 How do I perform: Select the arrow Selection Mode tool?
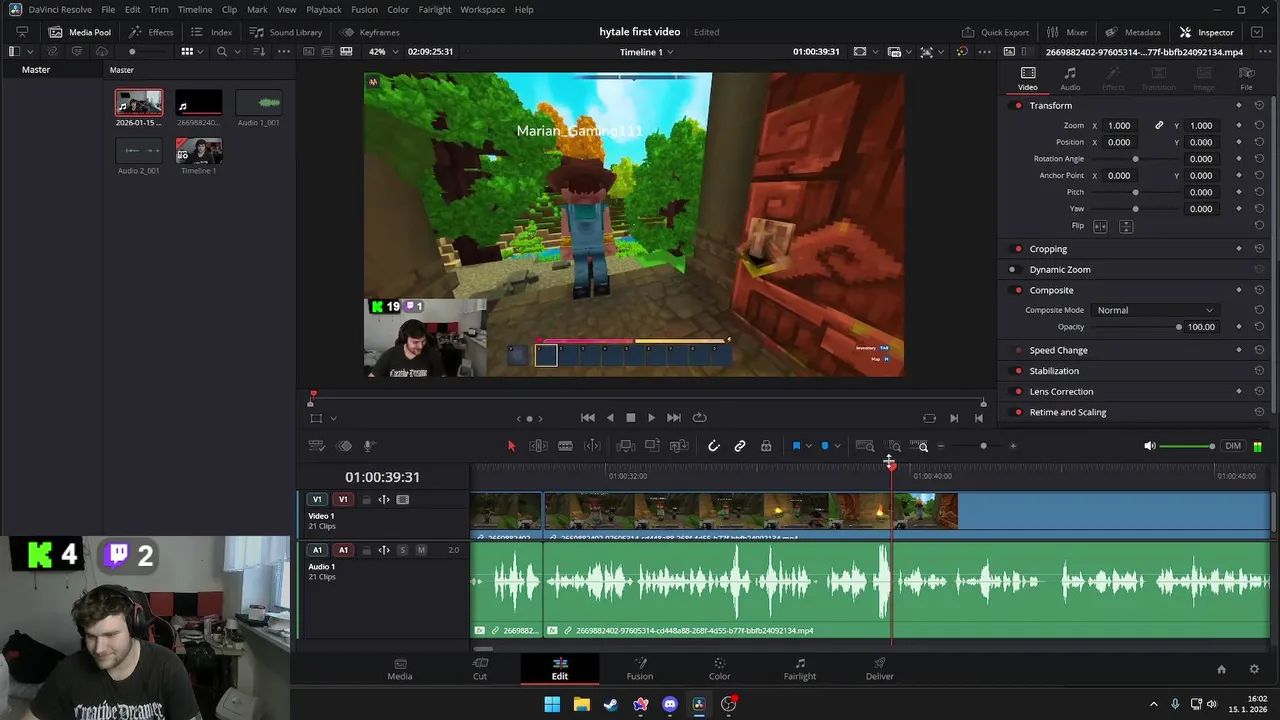(511, 446)
